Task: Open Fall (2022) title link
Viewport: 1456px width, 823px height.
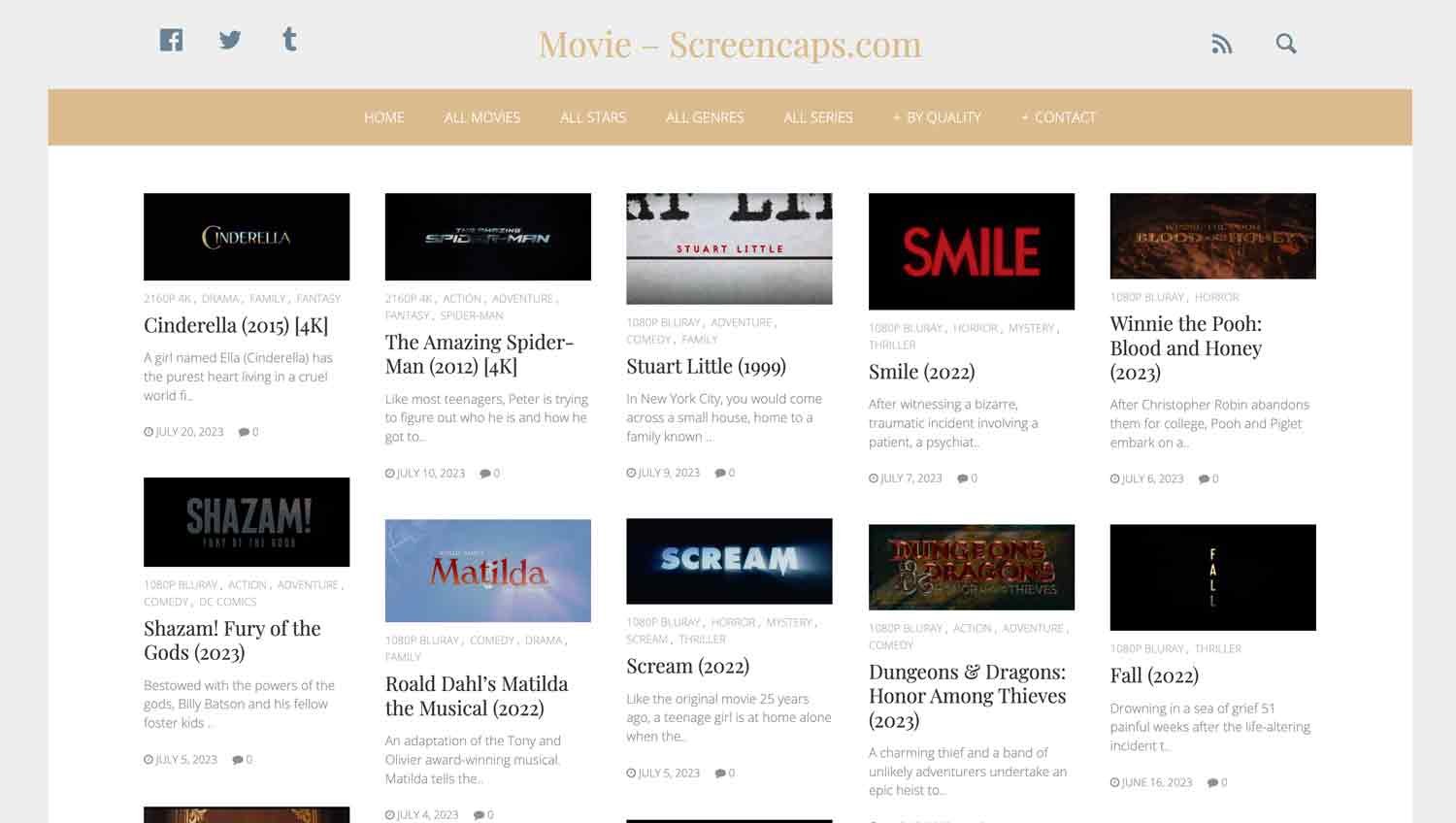Action: [x=1154, y=675]
